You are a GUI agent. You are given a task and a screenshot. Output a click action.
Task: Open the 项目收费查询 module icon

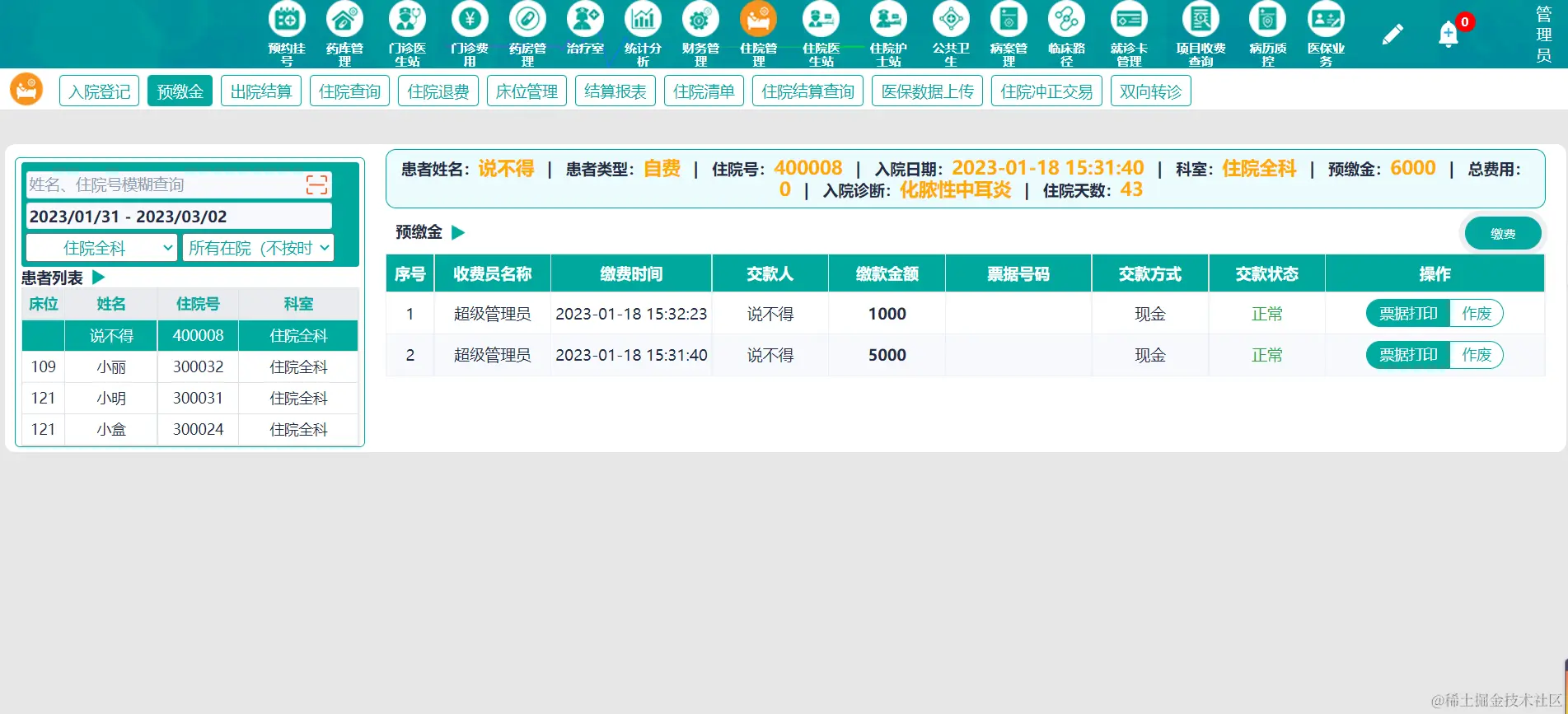click(x=1201, y=20)
